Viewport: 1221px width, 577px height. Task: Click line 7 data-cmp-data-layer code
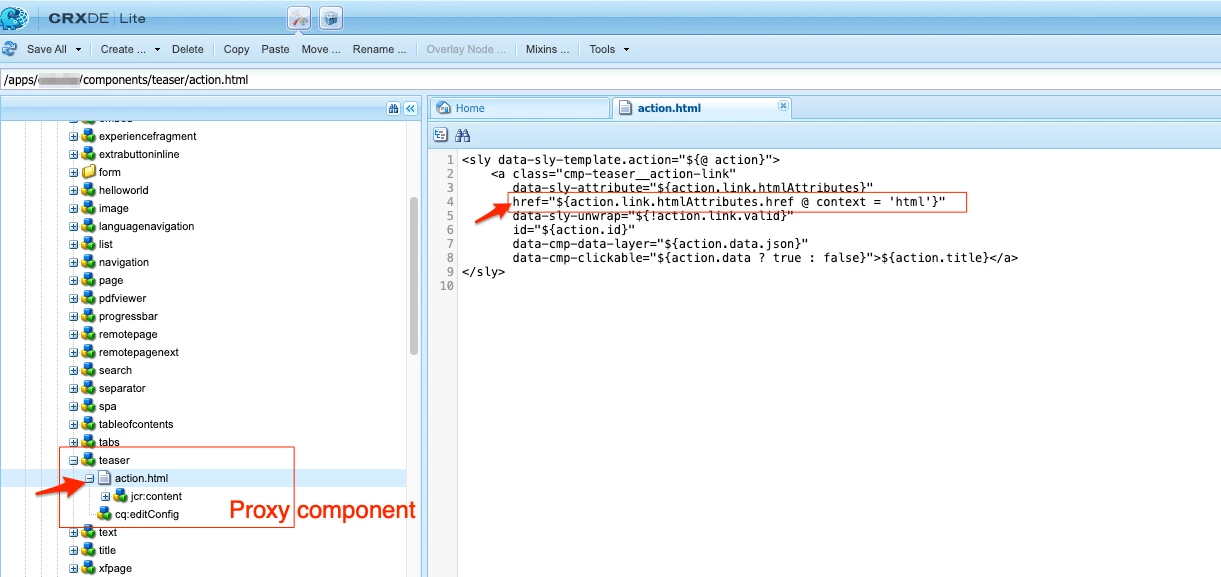[x=659, y=244]
